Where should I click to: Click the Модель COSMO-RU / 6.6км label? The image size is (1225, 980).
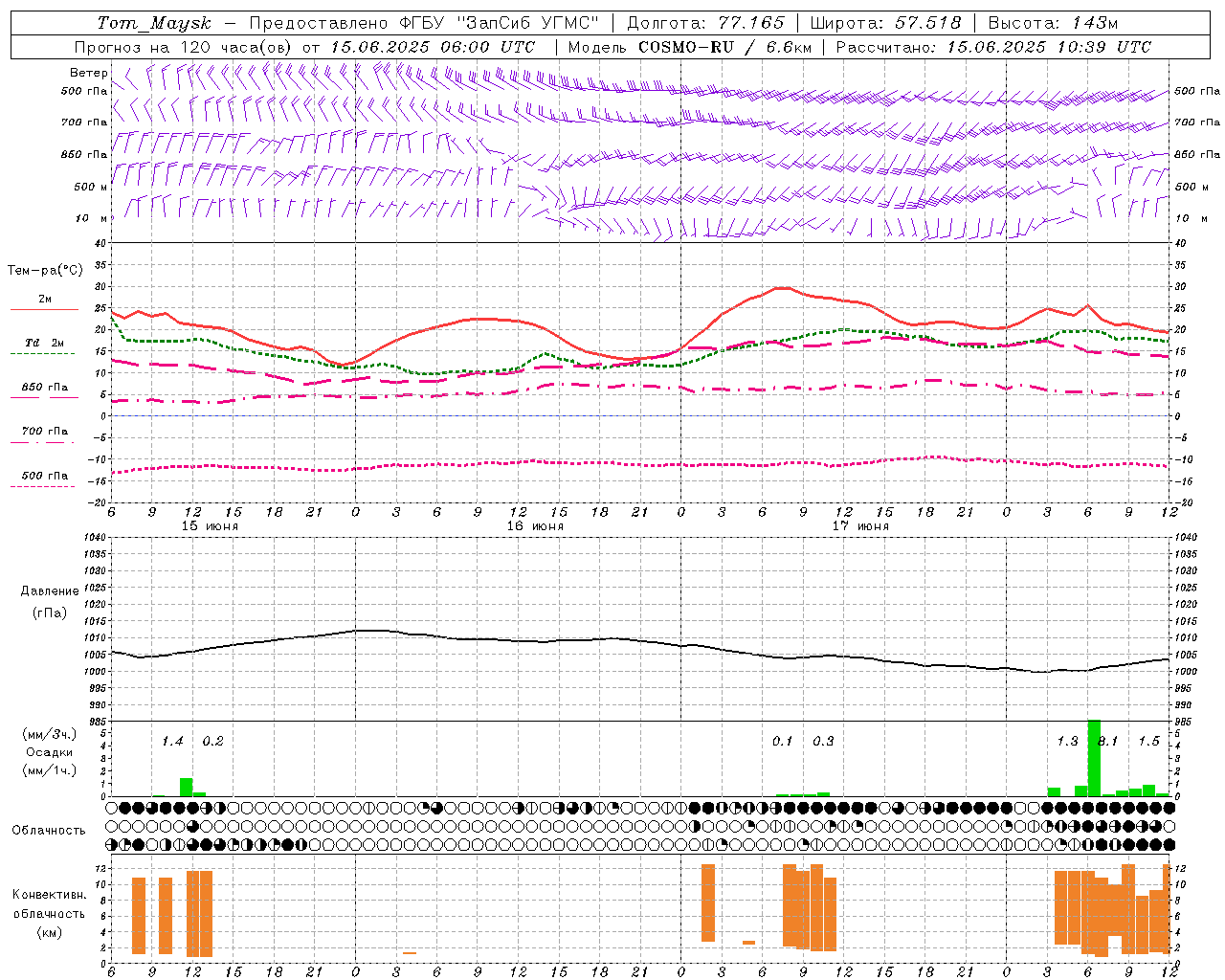(x=690, y=47)
